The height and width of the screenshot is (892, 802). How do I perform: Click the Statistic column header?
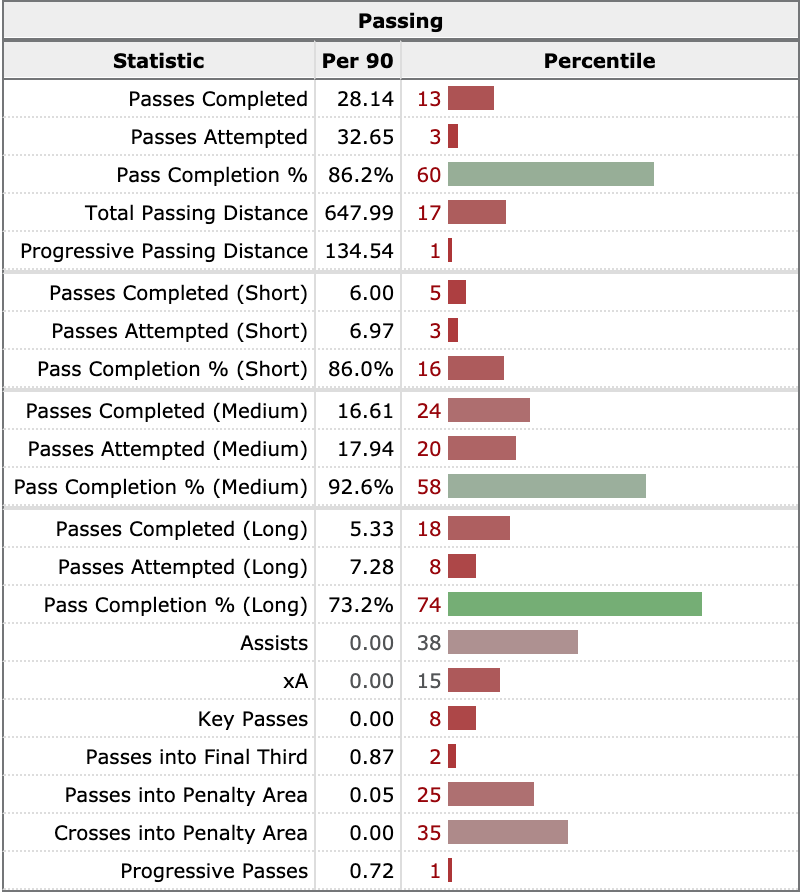158,61
